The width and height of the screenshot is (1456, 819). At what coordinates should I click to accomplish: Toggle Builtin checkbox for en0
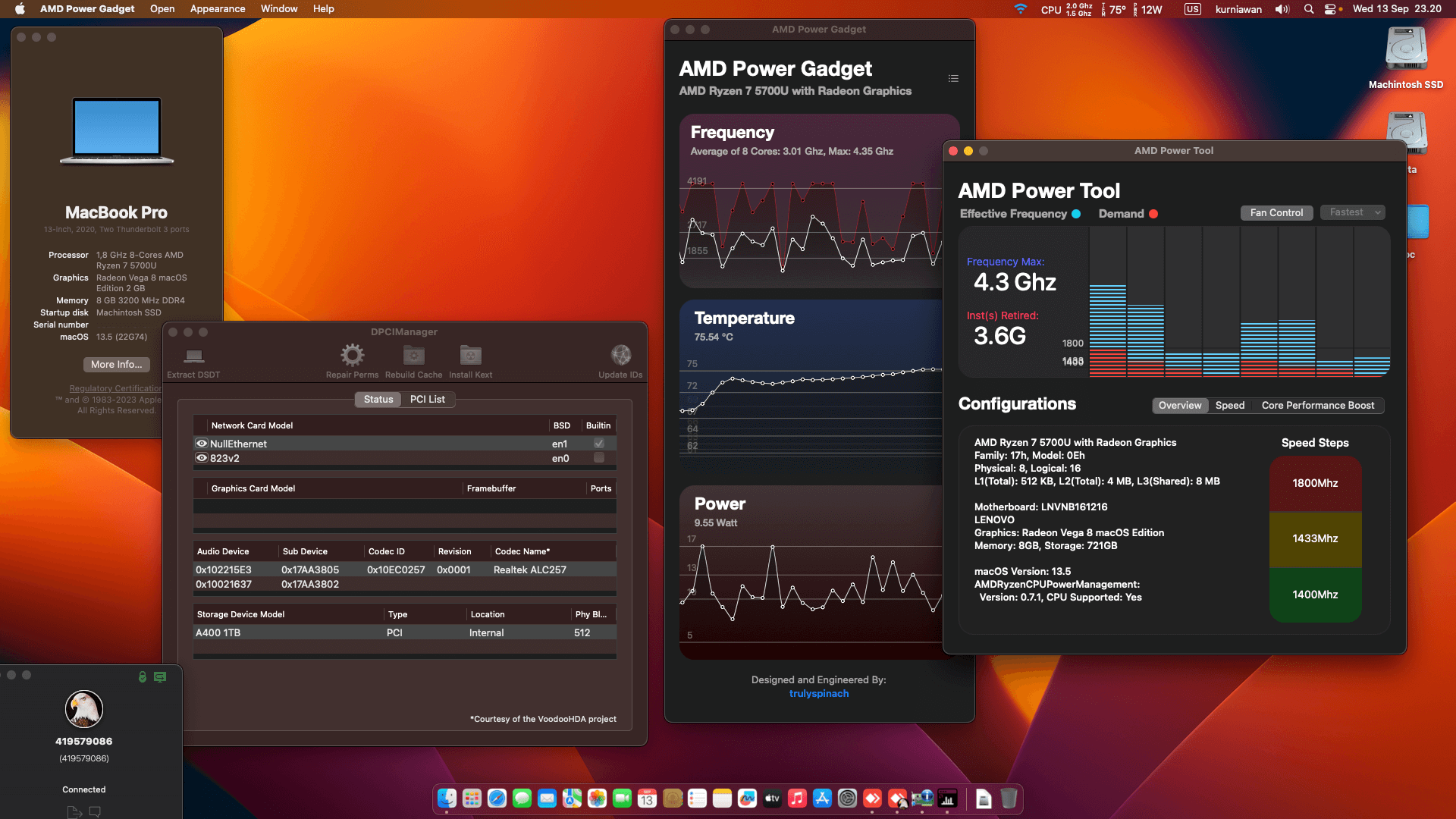coord(599,458)
